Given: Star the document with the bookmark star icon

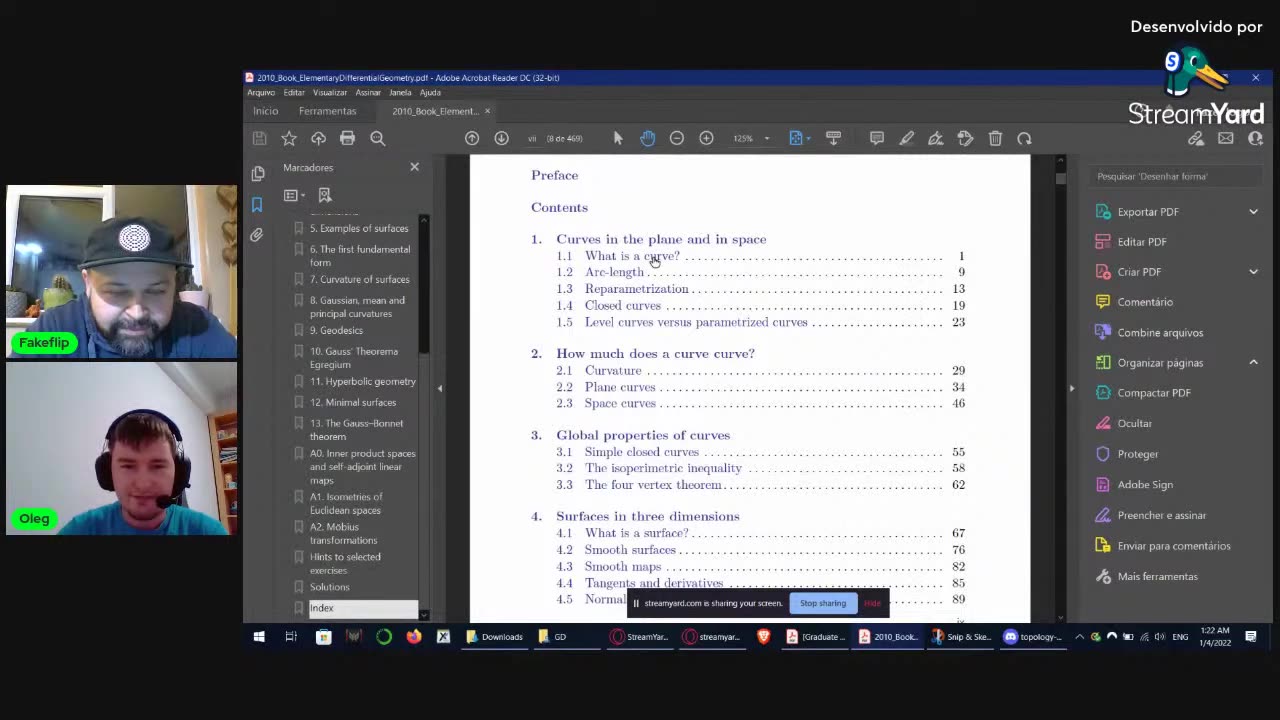Looking at the screenshot, I should [x=289, y=138].
